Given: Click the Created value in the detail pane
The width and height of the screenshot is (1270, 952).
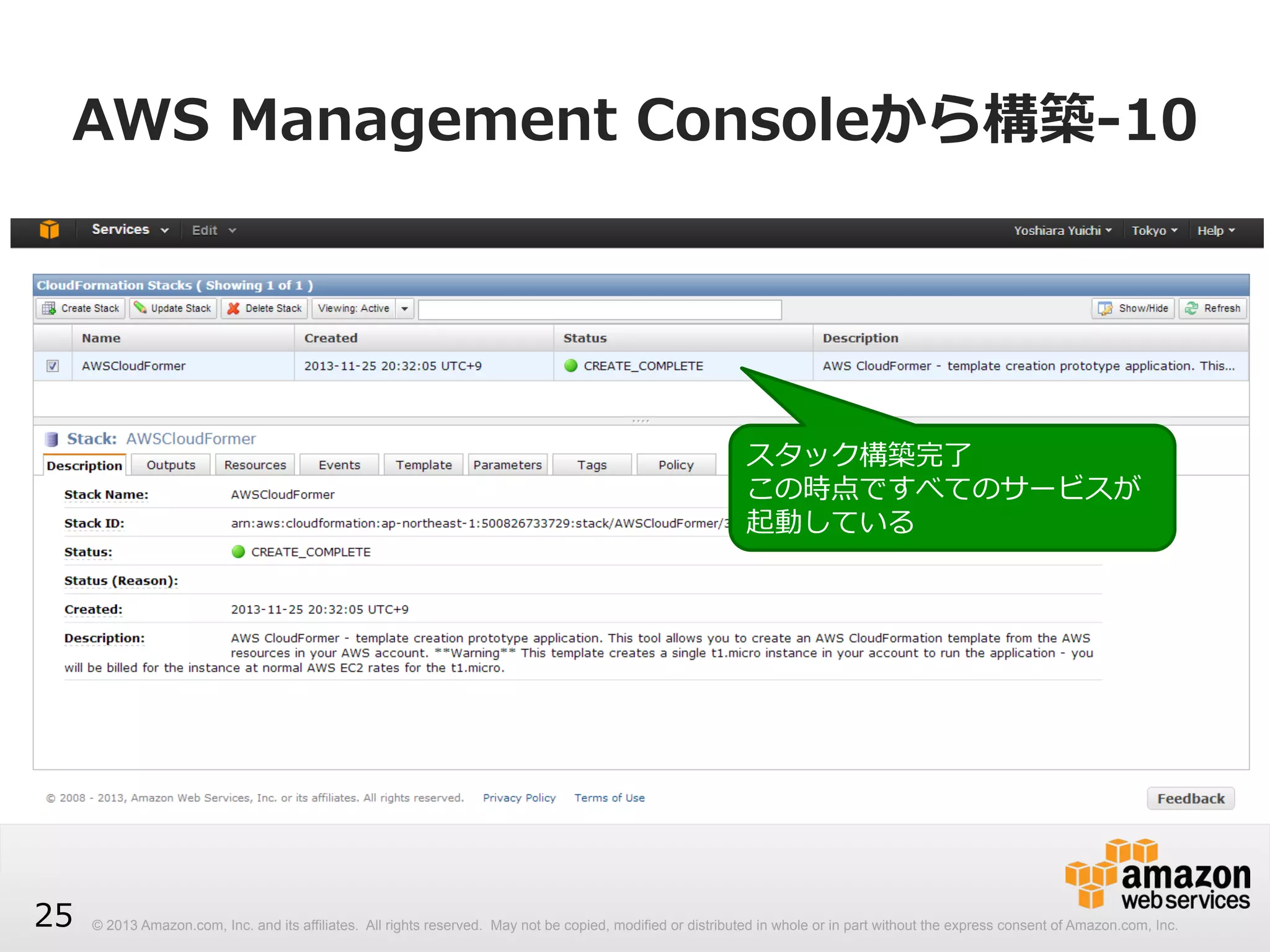Looking at the screenshot, I should pyautogui.click(x=320, y=609).
